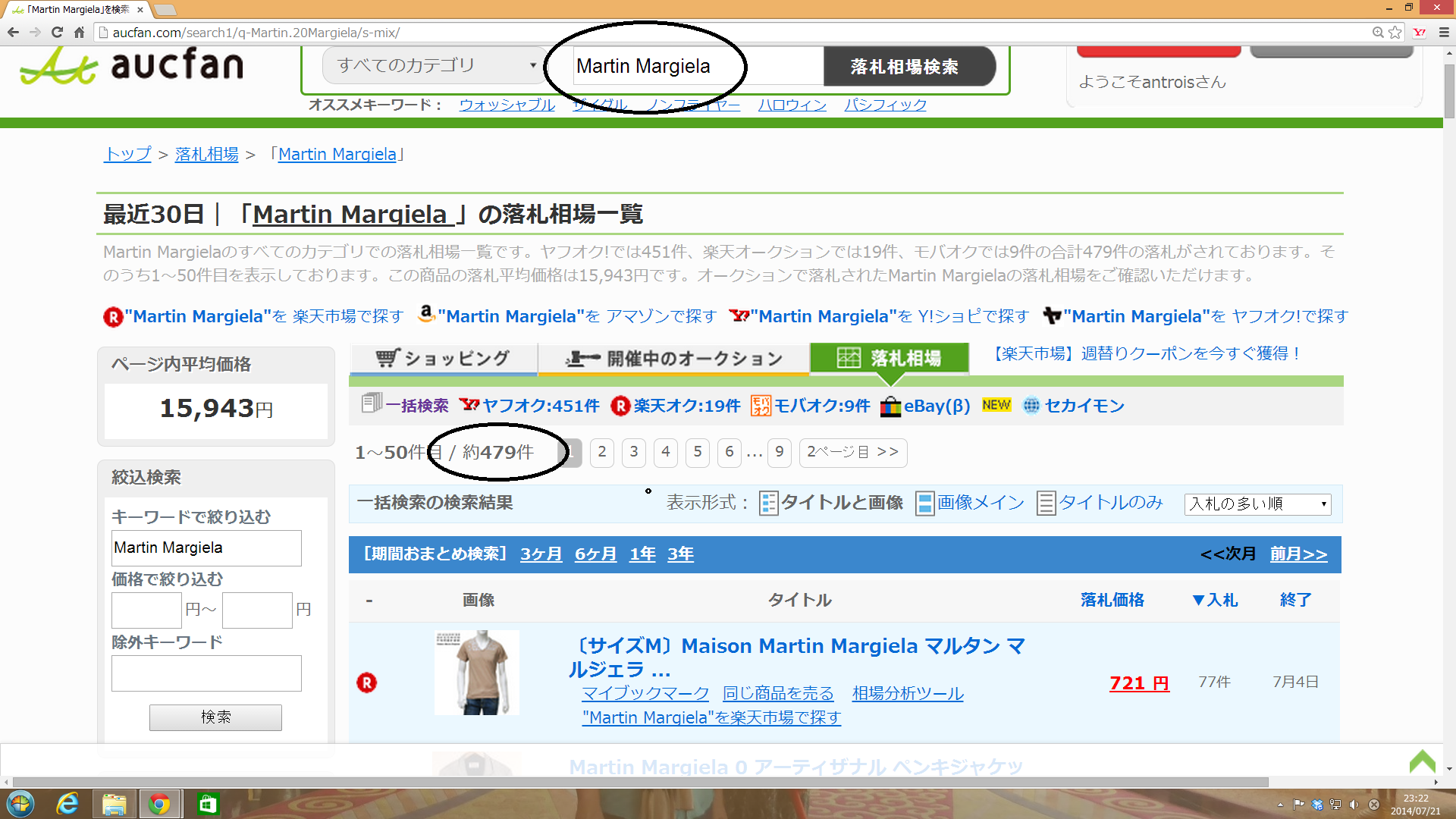1456x819 pixels.
Task: Click the Rakuten R icon in search links
Action: (113, 317)
